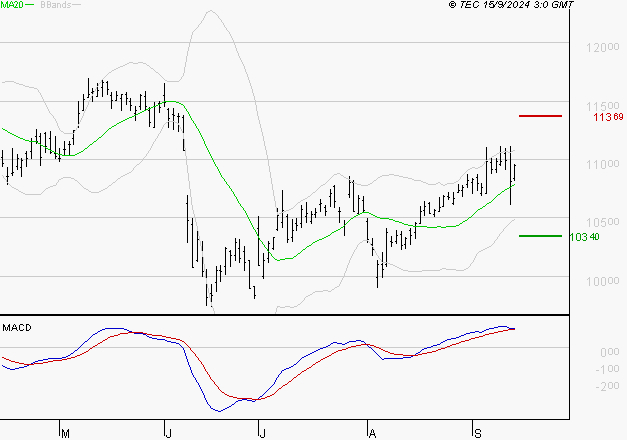This screenshot has width=627, height=440.
Task: Click the 10500 price axis label
Action: click(603, 222)
